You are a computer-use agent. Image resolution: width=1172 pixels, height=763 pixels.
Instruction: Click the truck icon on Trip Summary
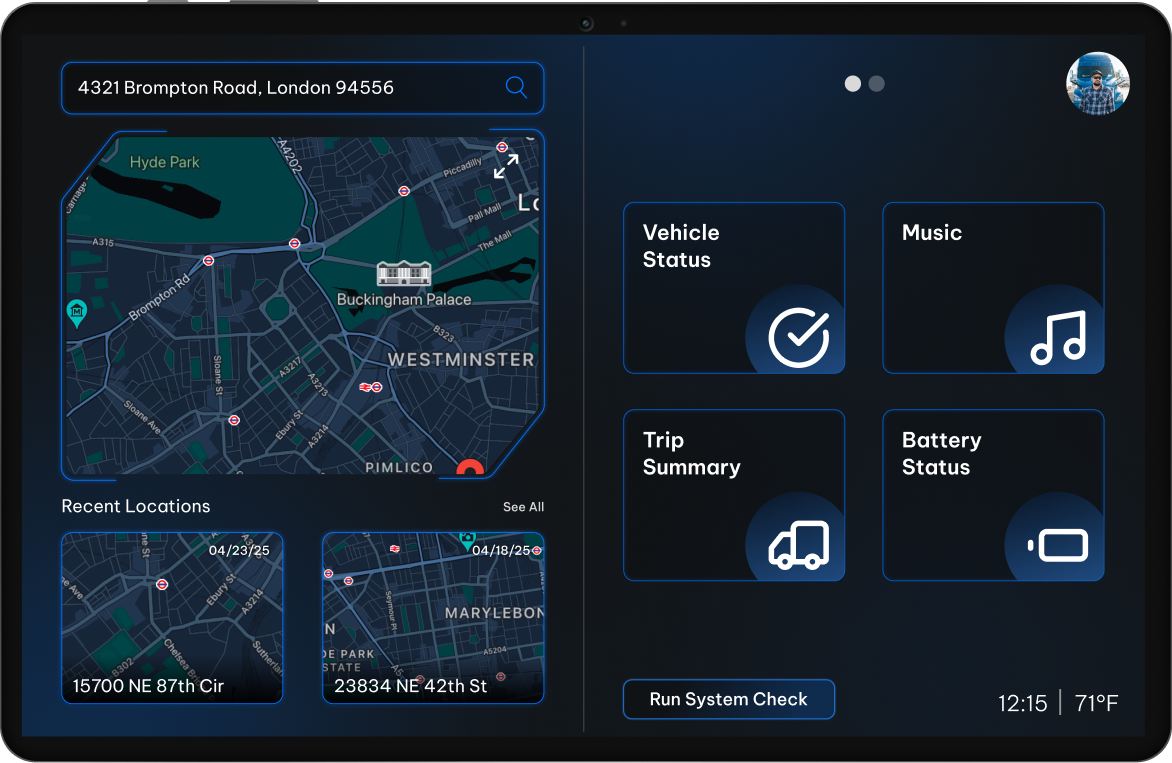click(799, 543)
